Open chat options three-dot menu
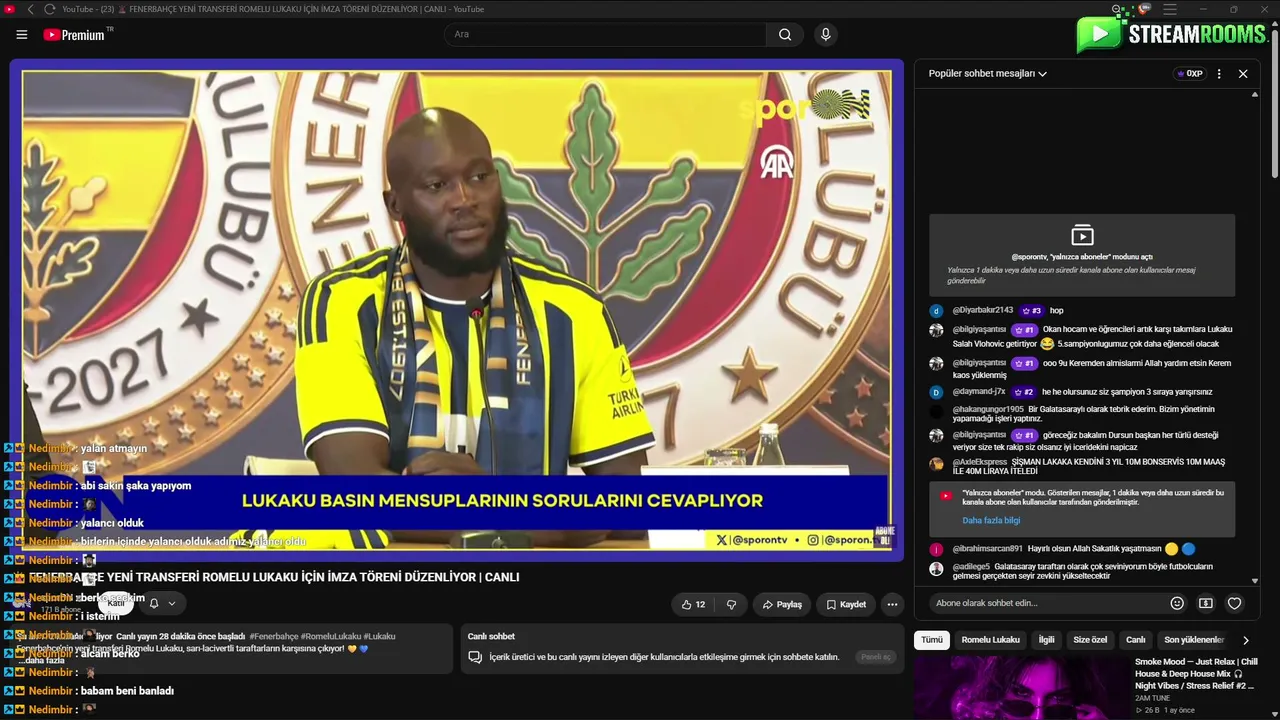This screenshot has height=720, width=1280. (1219, 73)
